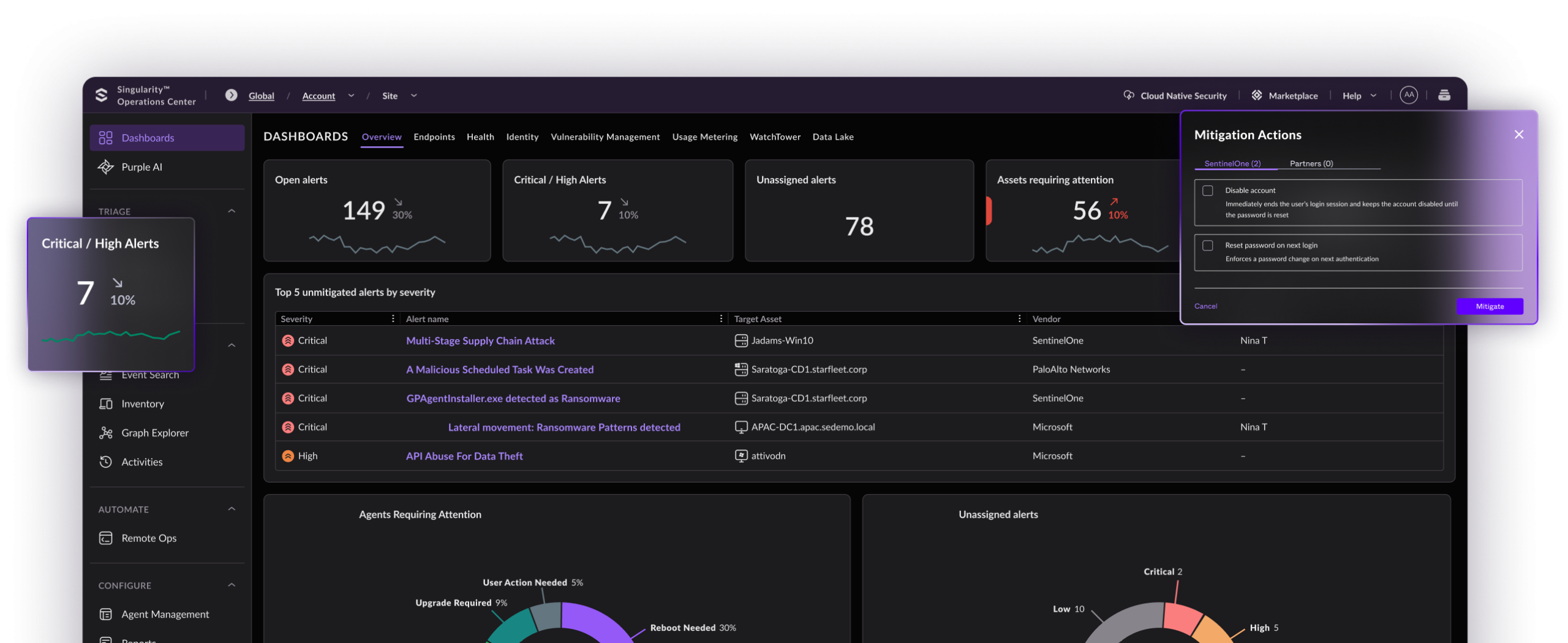This screenshot has height=643, width=1568.
Task: Click the Marketplace diamond icon
Action: click(1256, 95)
